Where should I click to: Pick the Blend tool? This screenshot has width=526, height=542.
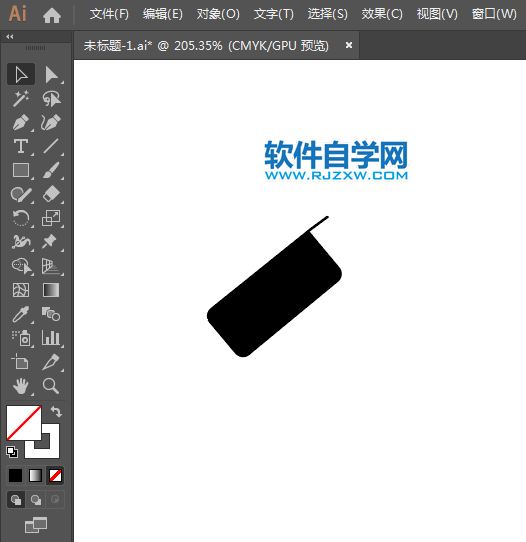click(51, 314)
